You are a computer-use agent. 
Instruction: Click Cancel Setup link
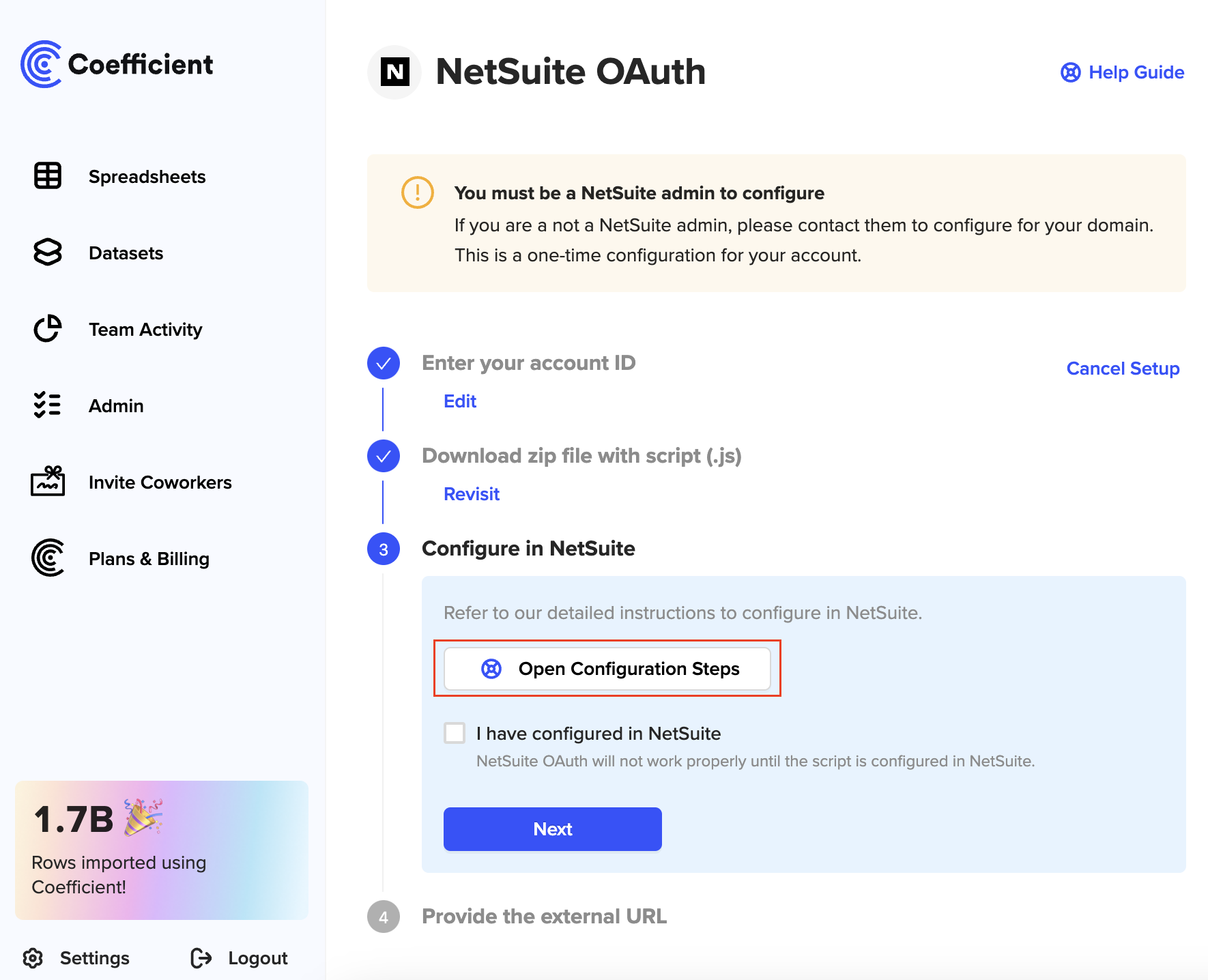pos(1123,369)
